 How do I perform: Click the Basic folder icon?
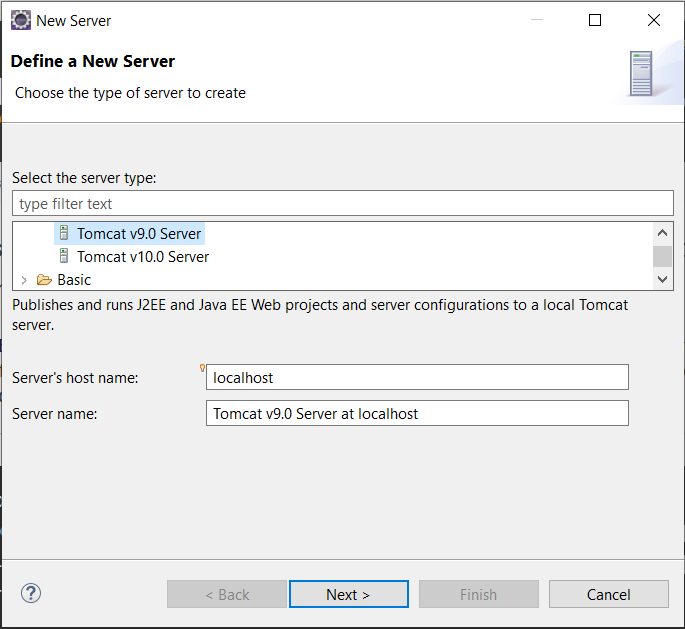point(44,280)
